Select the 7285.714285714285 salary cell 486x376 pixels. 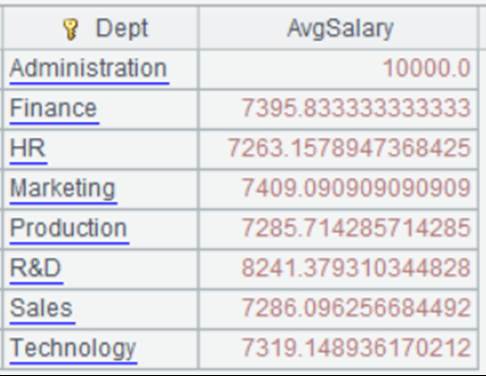point(339,229)
